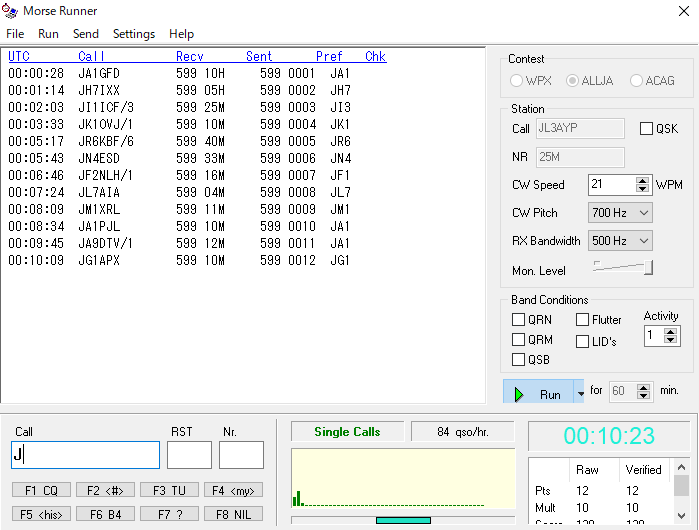The width and height of the screenshot is (699, 530).
Task: Click the cyan RIT tuning indicator bar
Action: point(403,520)
